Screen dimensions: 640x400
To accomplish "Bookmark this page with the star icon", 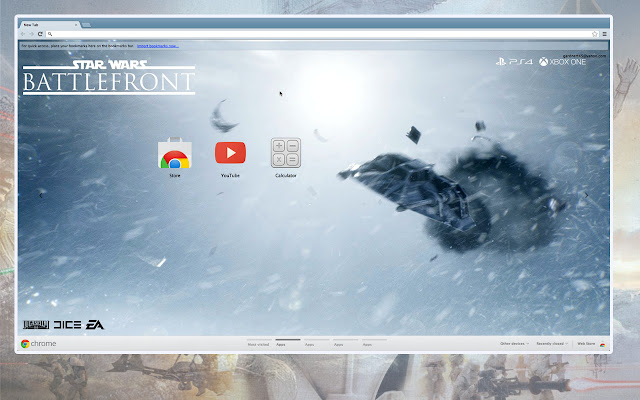I will coord(595,34).
